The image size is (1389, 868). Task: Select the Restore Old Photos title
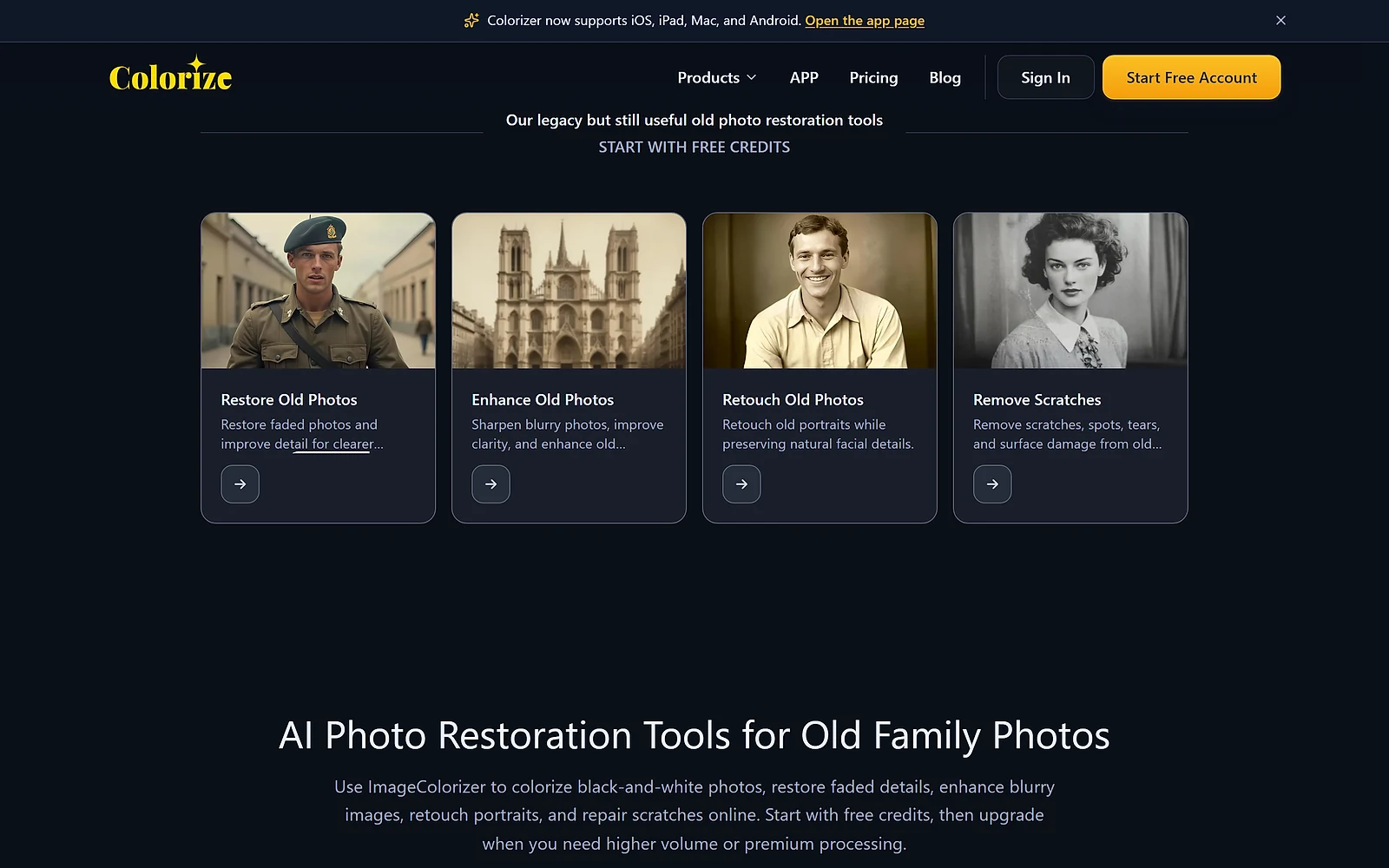pyautogui.click(x=289, y=400)
